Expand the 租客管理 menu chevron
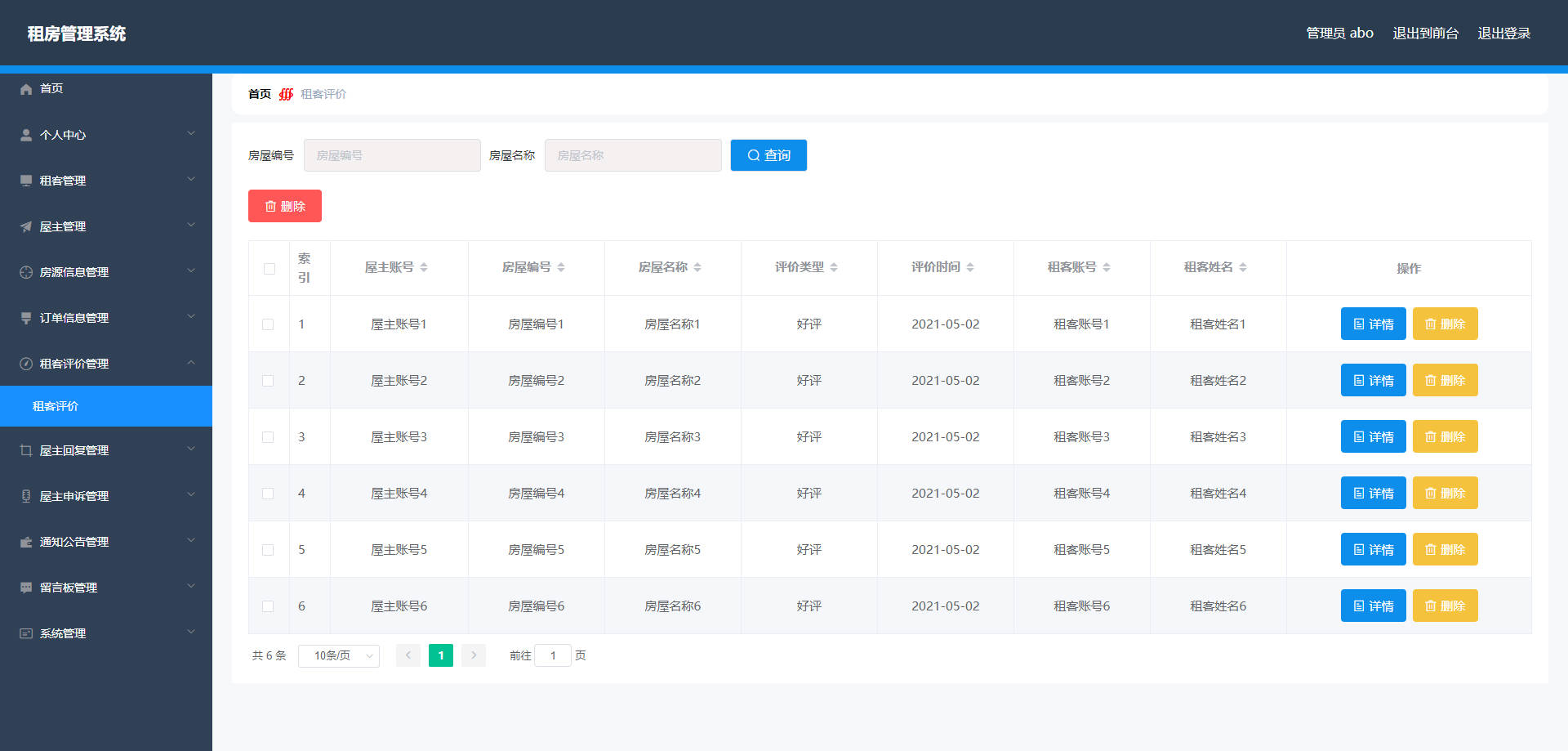1568x751 pixels. tap(191, 179)
